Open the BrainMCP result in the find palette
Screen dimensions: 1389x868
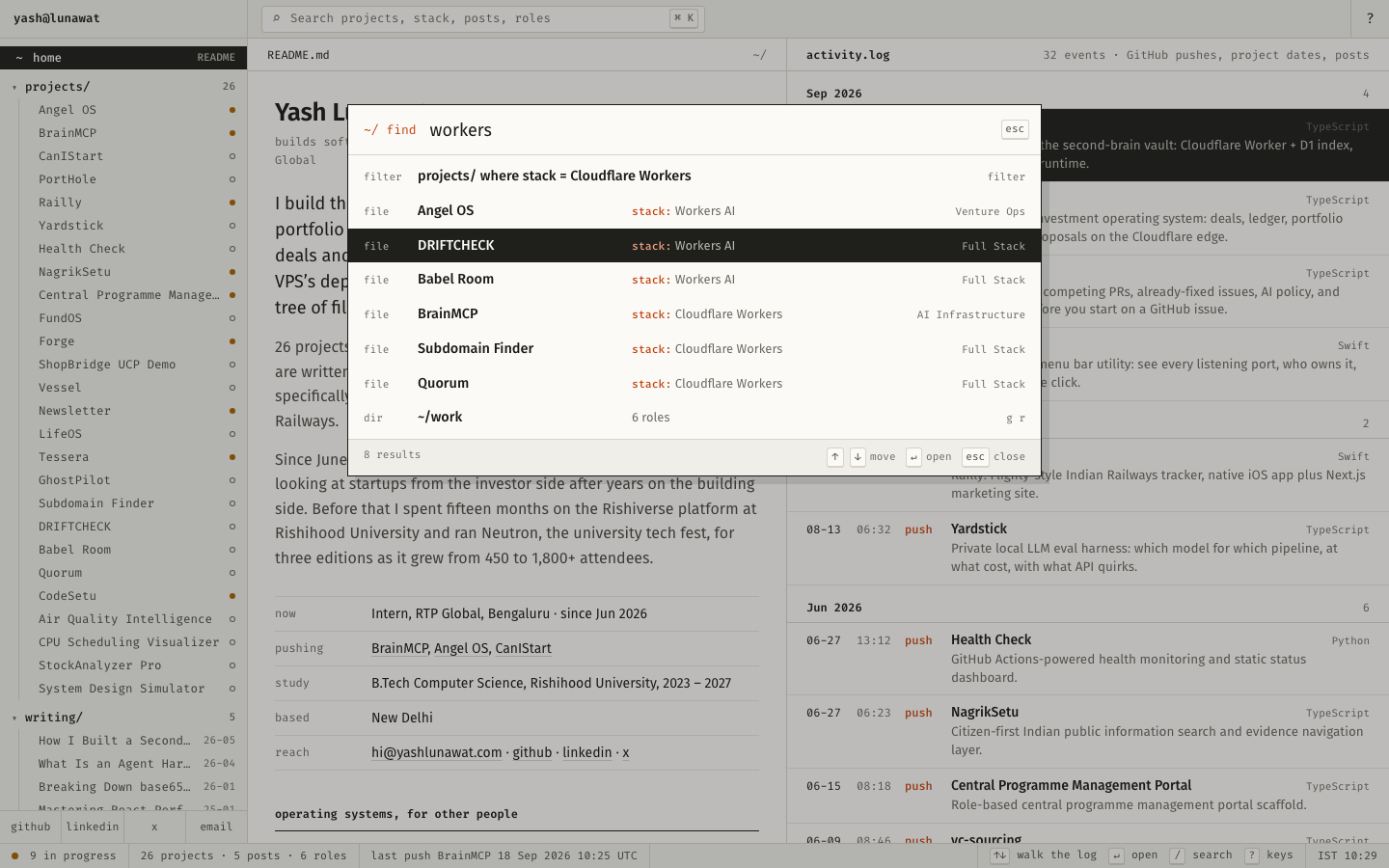pos(694,314)
